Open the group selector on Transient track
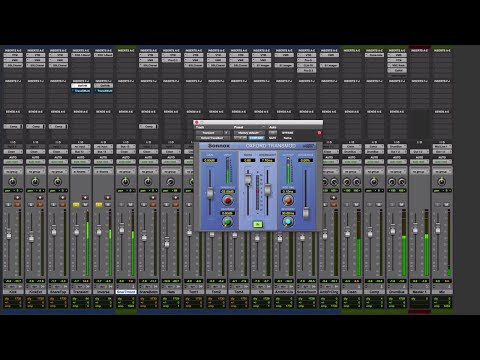 (80, 171)
